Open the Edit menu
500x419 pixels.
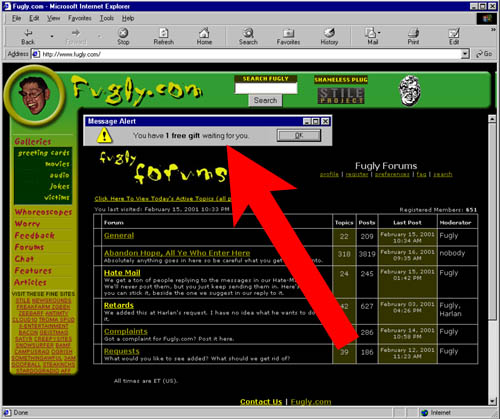tap(34, 18)
